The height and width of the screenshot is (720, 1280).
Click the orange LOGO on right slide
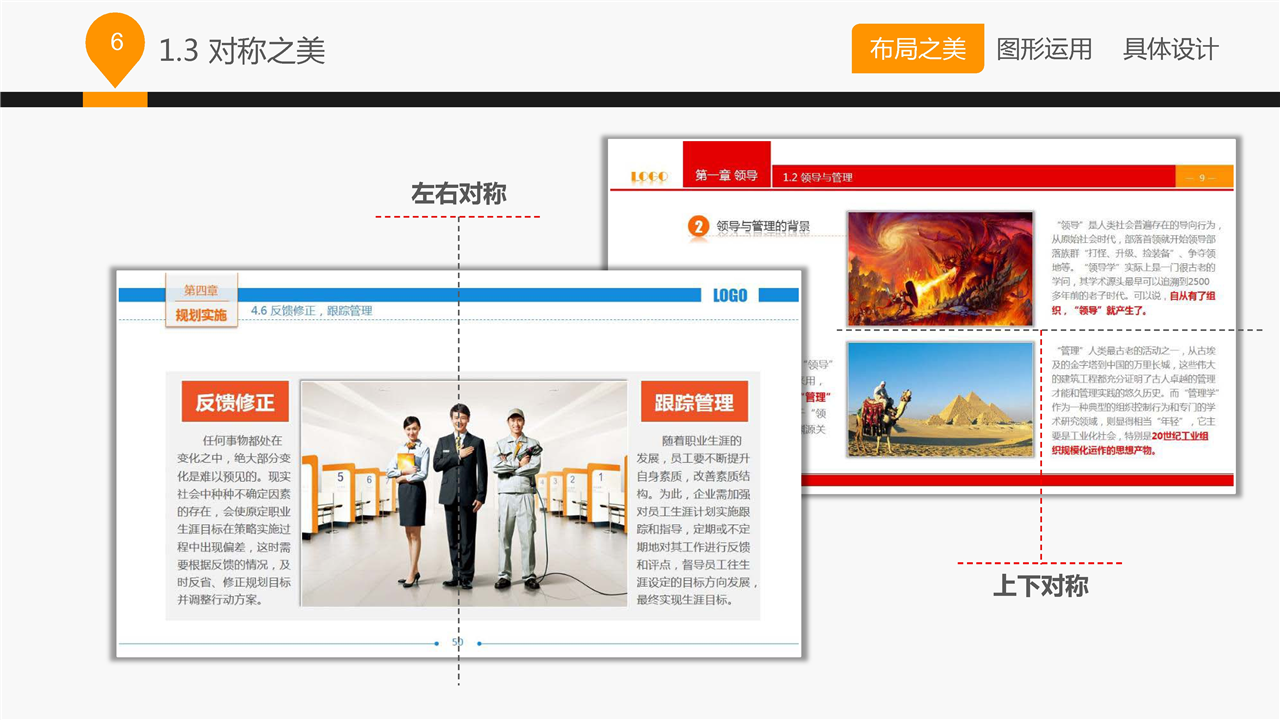(x=649, y=177)
